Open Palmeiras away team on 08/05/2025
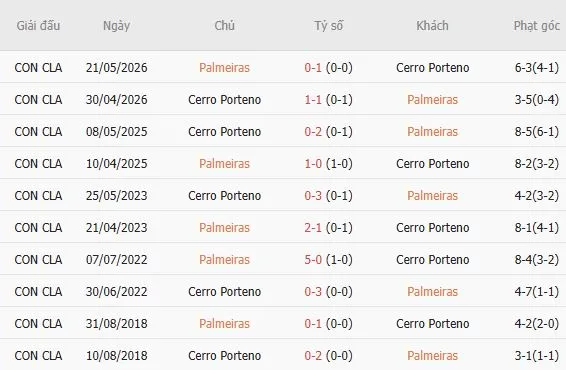Viewport: 566px width, 370px height. point(432,131)
